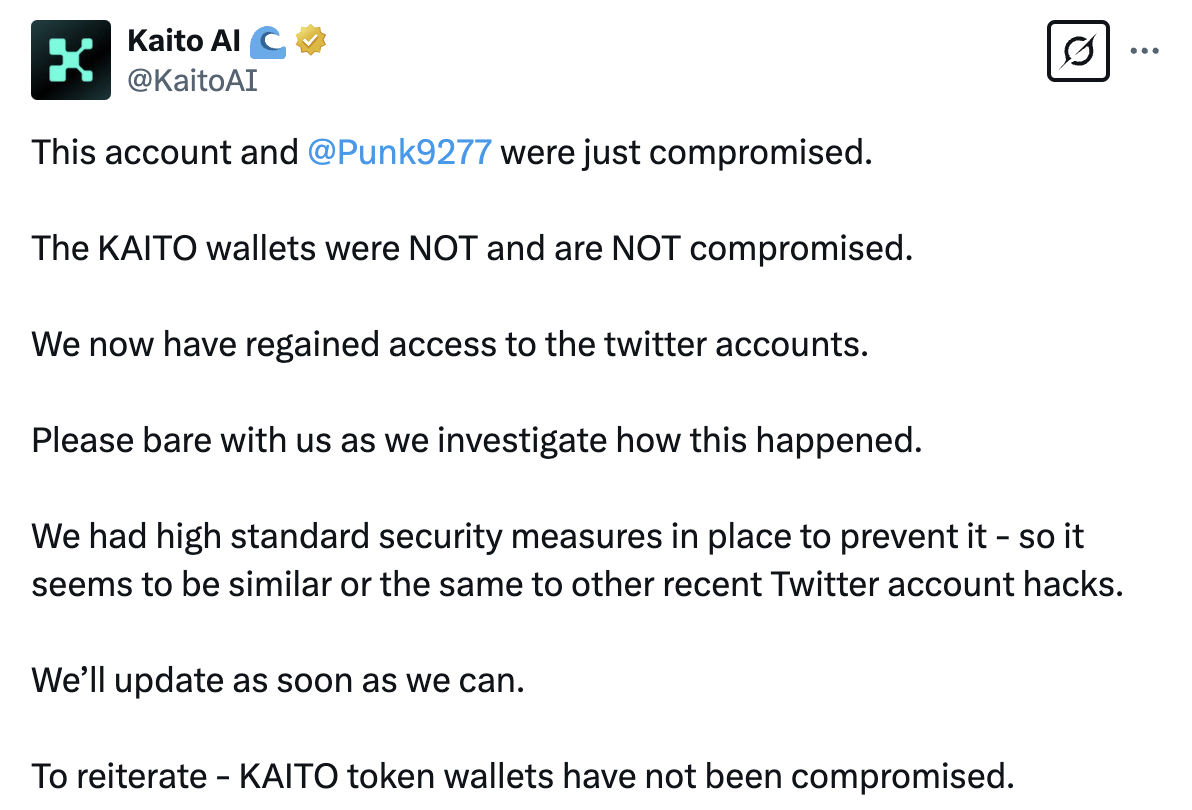Screen dimensions: 1192x810
Task: Click the Kaito AI profile avatar
Action: [x=70, y=60]
